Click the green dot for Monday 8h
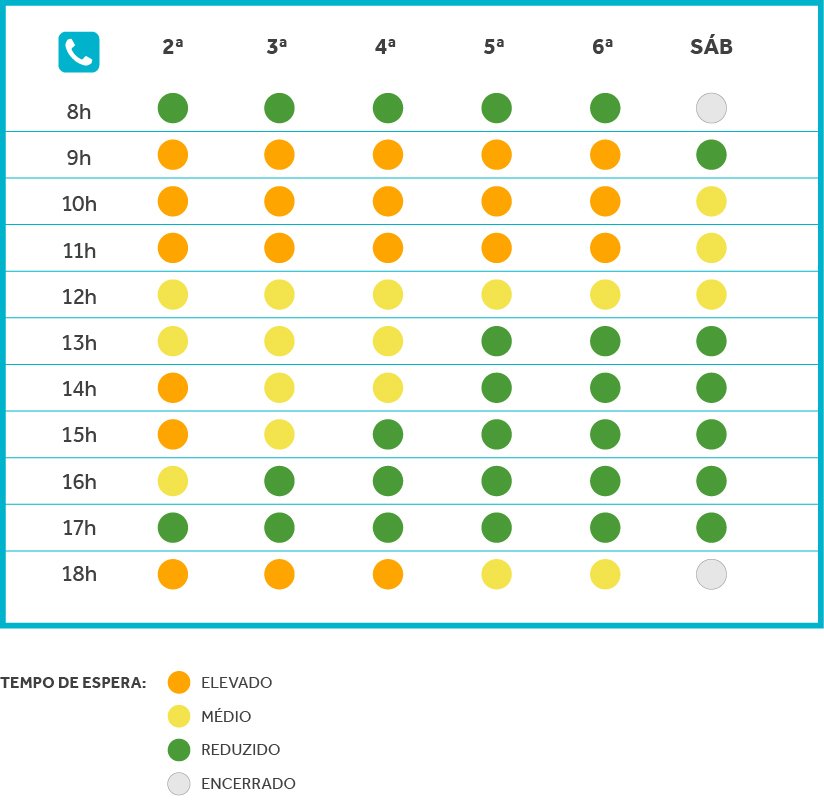This screenshot has height=800, width=824. 173,108
